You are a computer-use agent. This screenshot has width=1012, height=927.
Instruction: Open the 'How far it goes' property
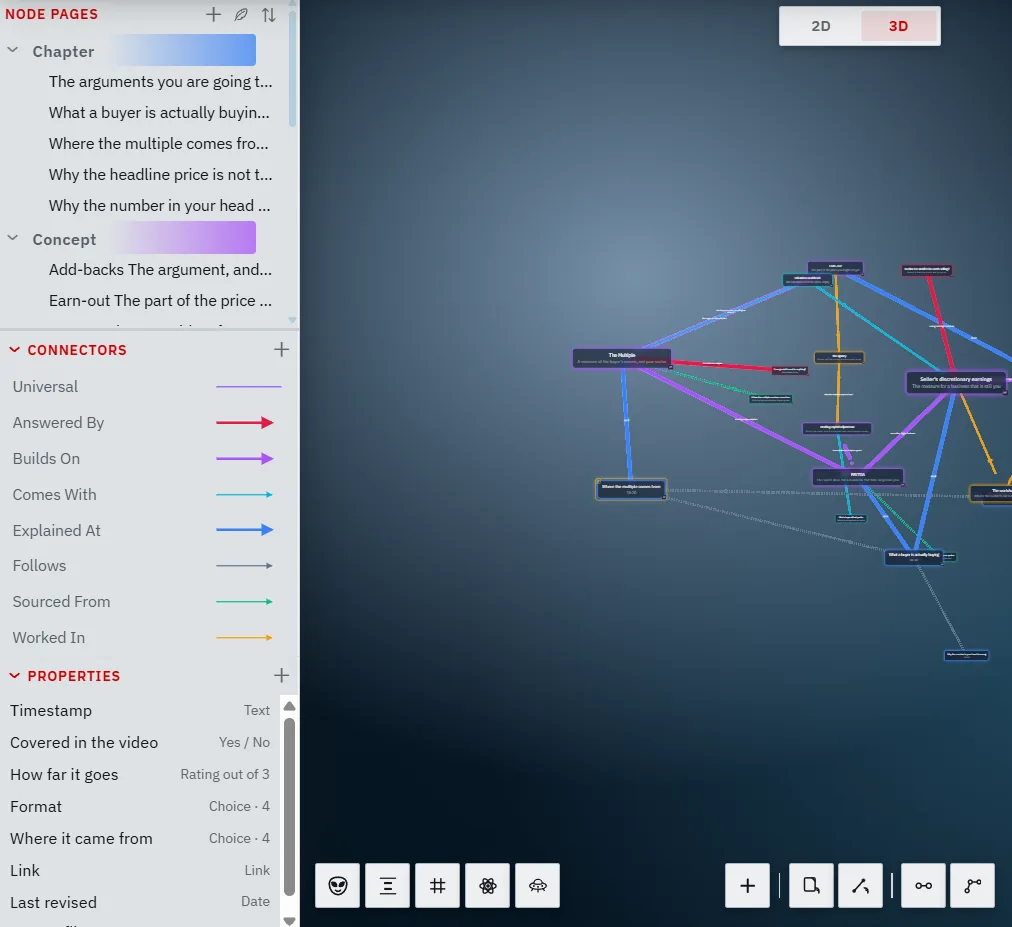(140, 775)
